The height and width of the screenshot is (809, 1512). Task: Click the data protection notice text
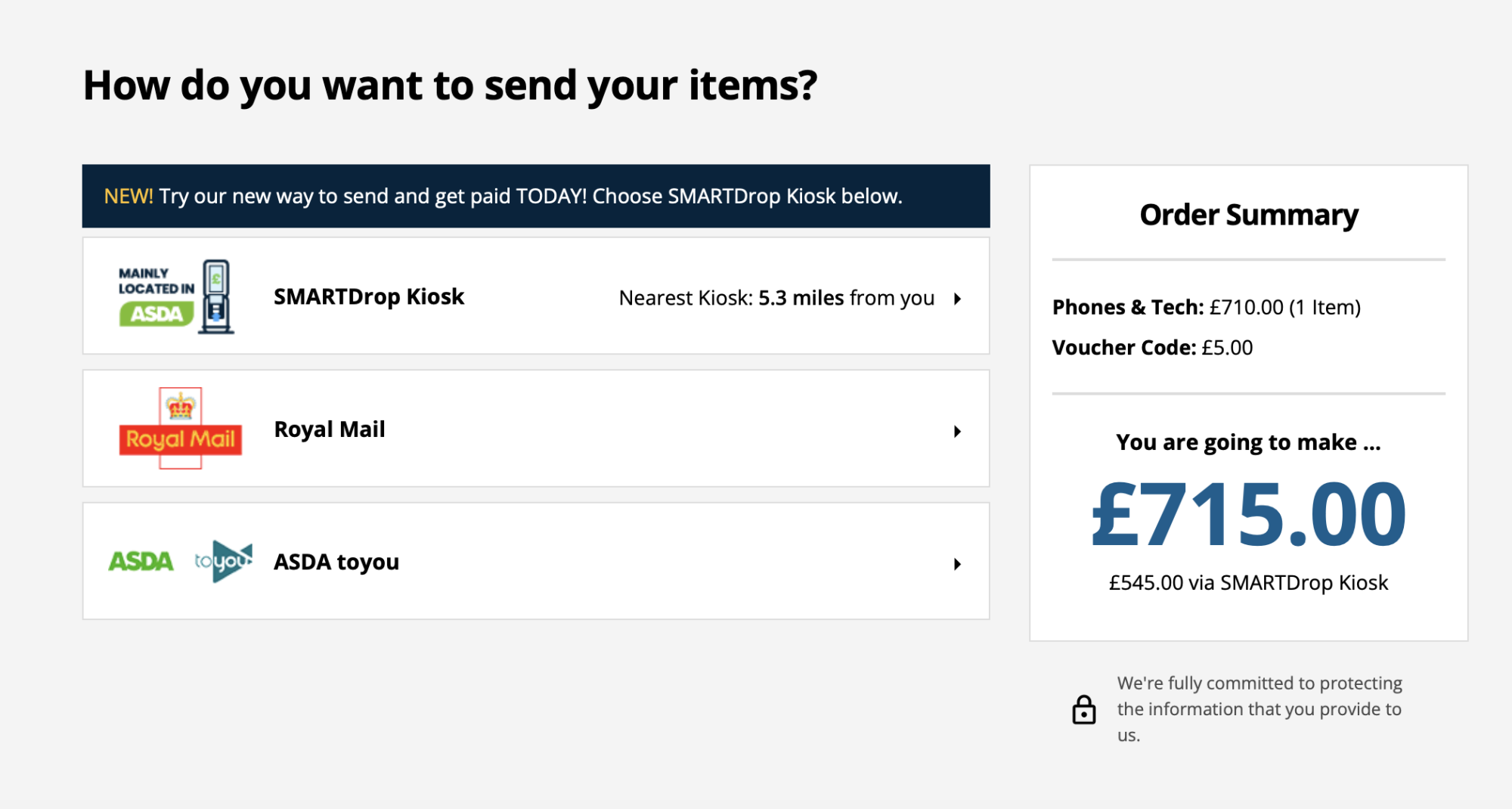1259,709
